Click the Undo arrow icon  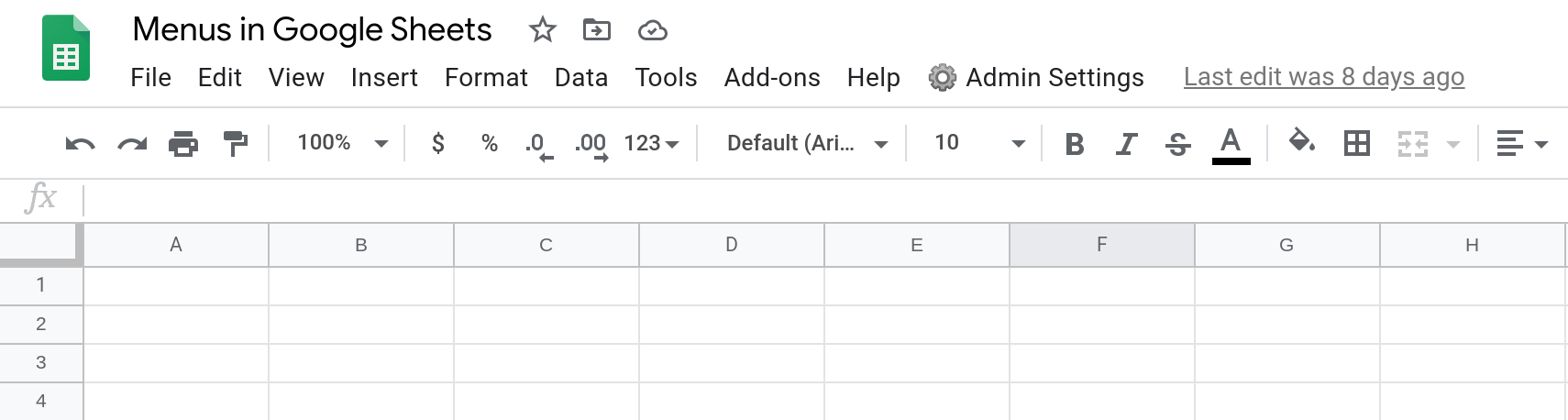coord(80,144)
